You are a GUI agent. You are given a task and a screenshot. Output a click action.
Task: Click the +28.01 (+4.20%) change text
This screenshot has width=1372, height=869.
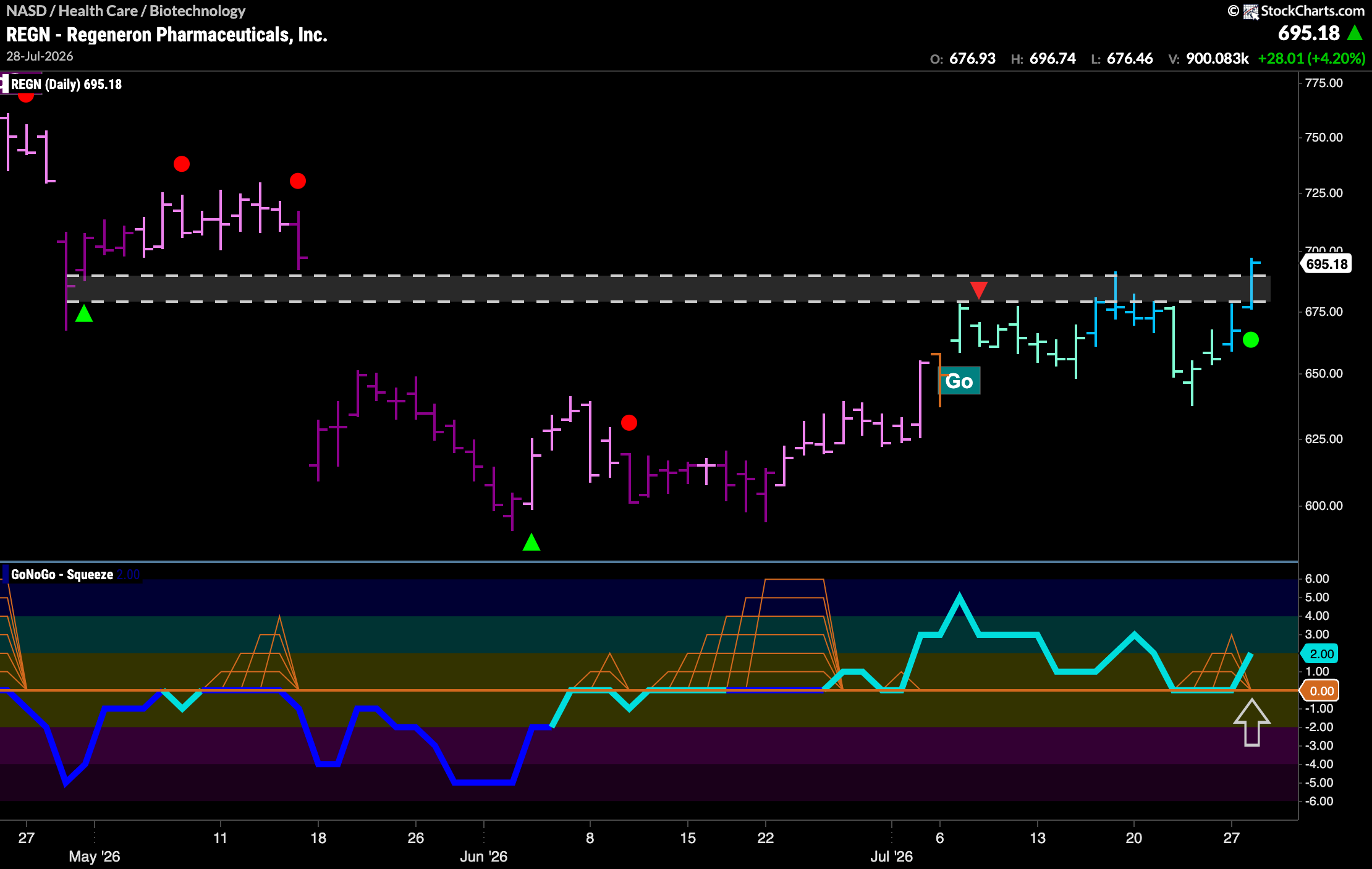tap(1311, 59)
